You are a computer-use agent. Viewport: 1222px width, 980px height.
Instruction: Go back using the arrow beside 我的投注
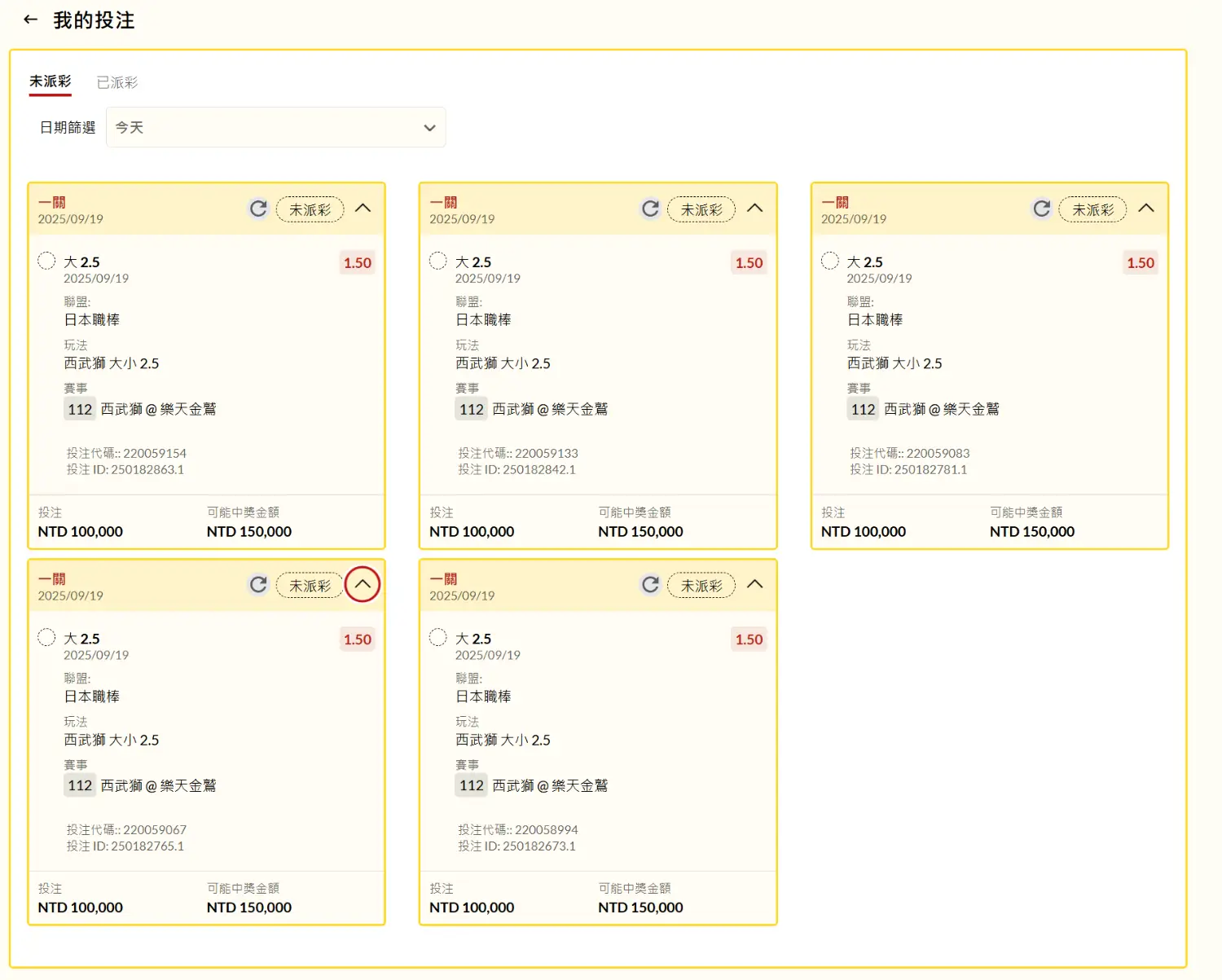[31, 20]
